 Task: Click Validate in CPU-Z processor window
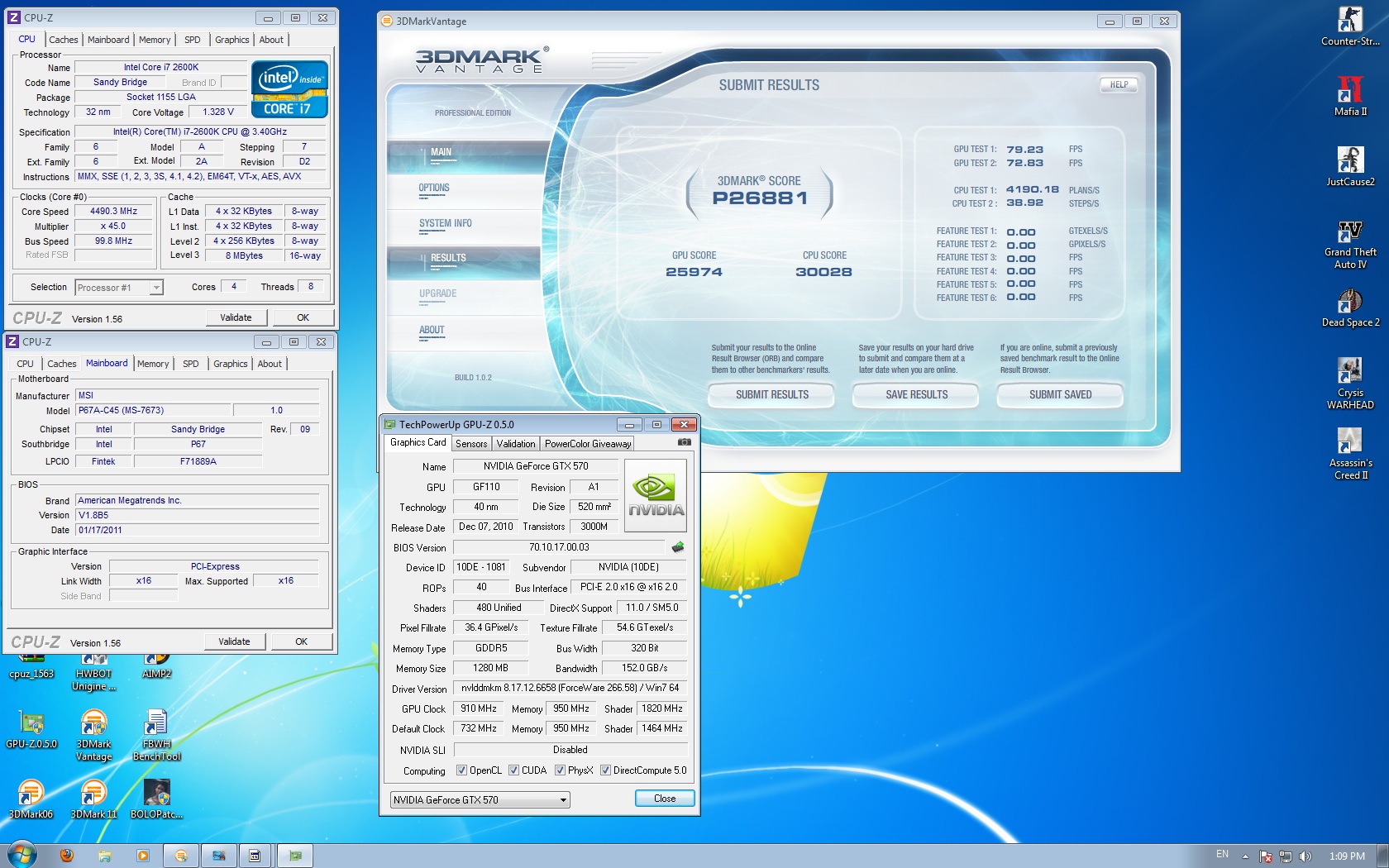pos(236,317)
